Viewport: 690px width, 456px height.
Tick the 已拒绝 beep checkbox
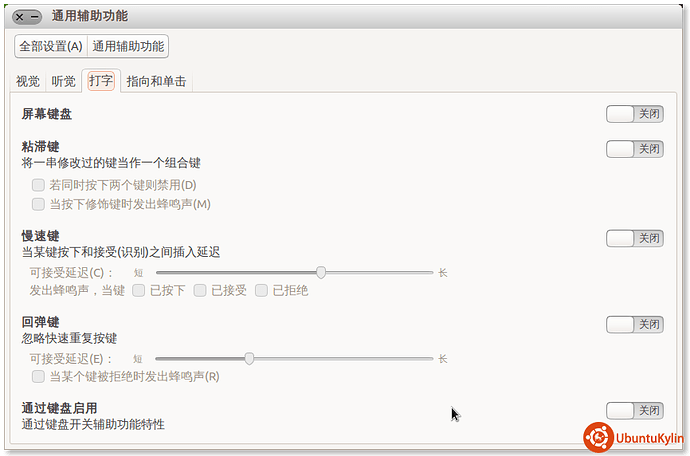(262, 291)
